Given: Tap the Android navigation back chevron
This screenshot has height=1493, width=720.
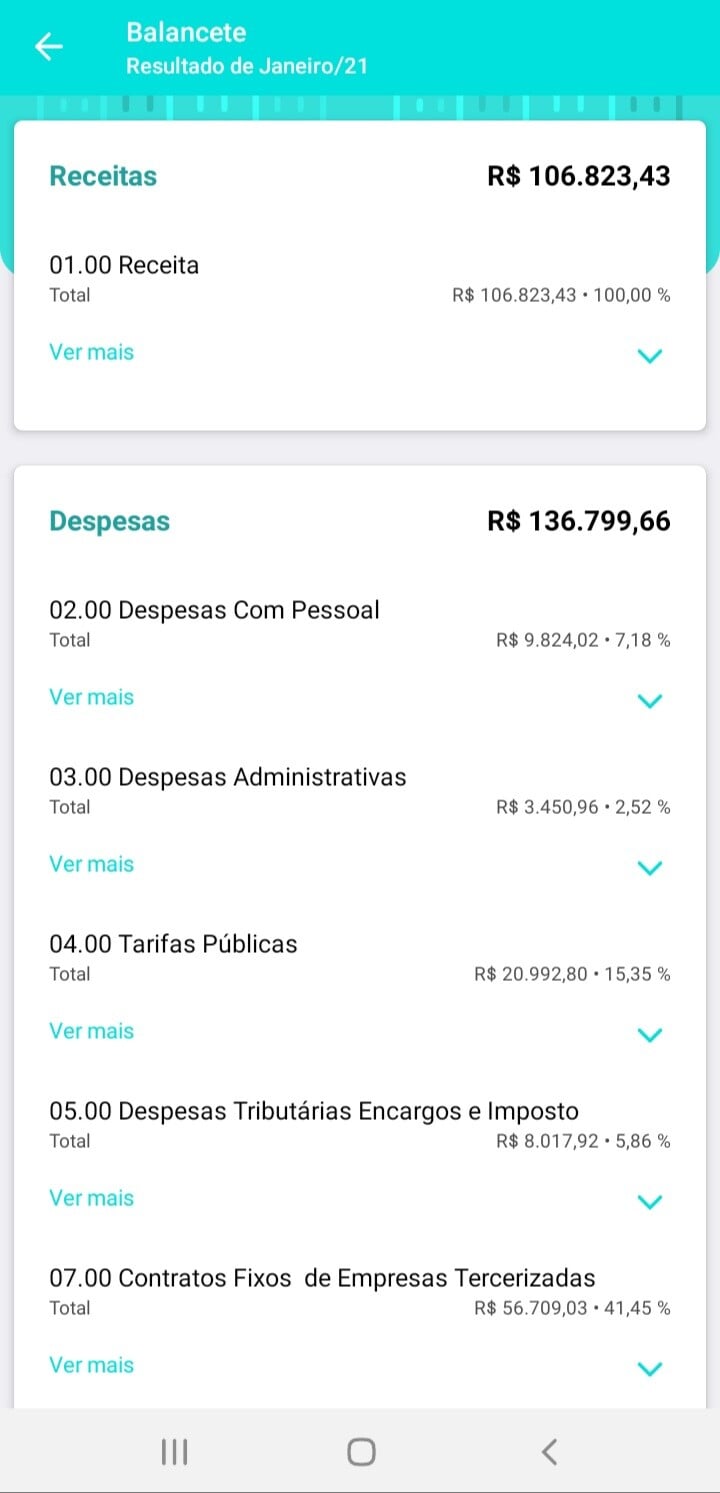Looking at the screenshot, I should point(548,1452).
